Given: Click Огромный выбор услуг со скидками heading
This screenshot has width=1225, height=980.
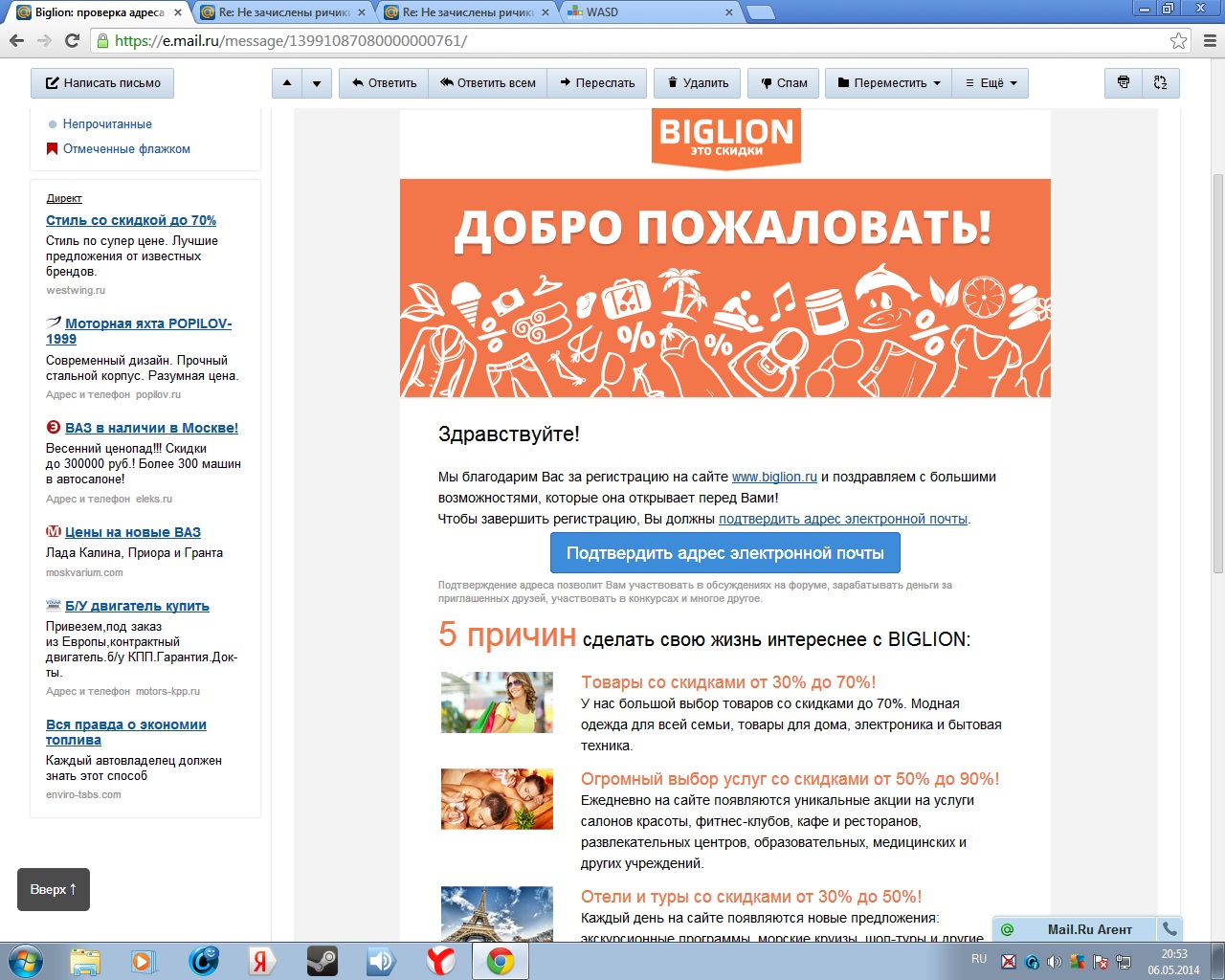Looking at the screenshot, I should coord(790,779).
